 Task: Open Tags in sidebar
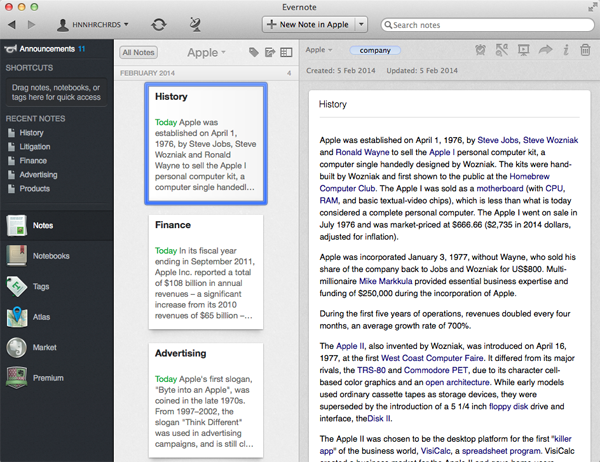click(57, 286)
